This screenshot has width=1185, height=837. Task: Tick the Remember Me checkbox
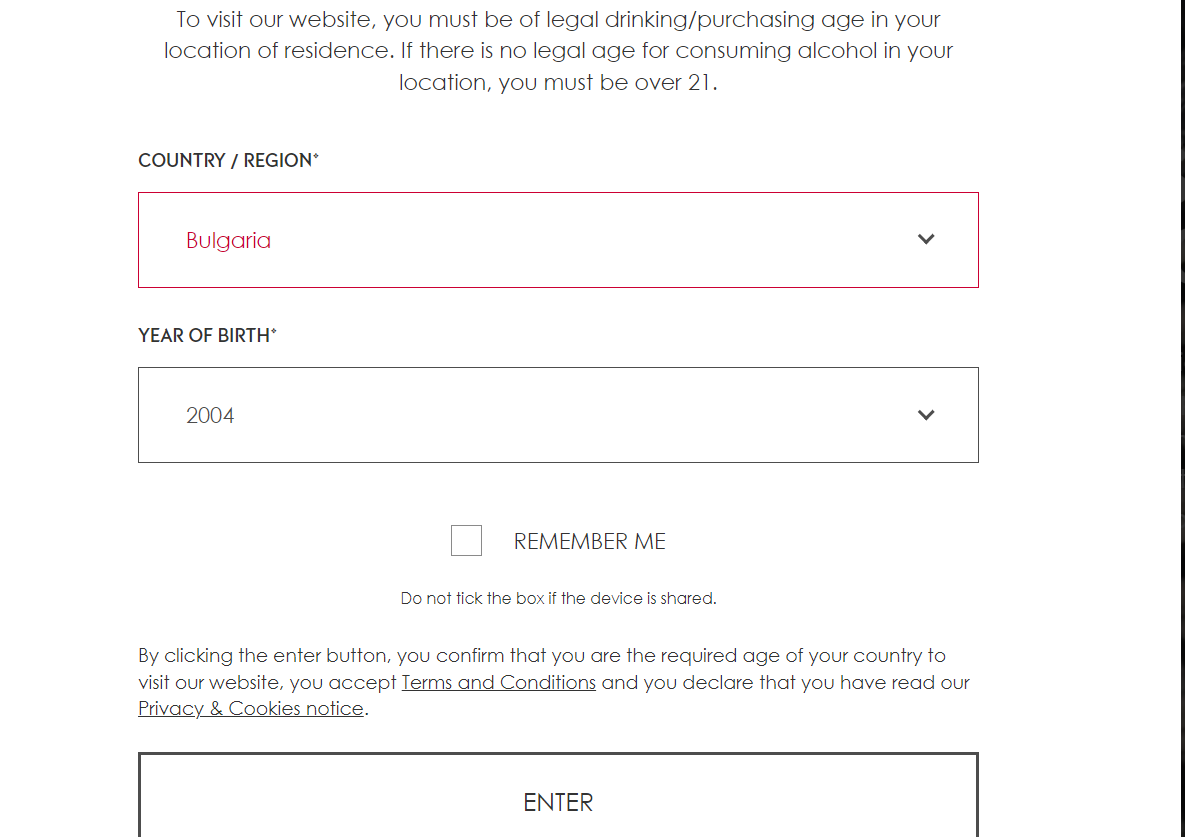click(x=466, y=541)
